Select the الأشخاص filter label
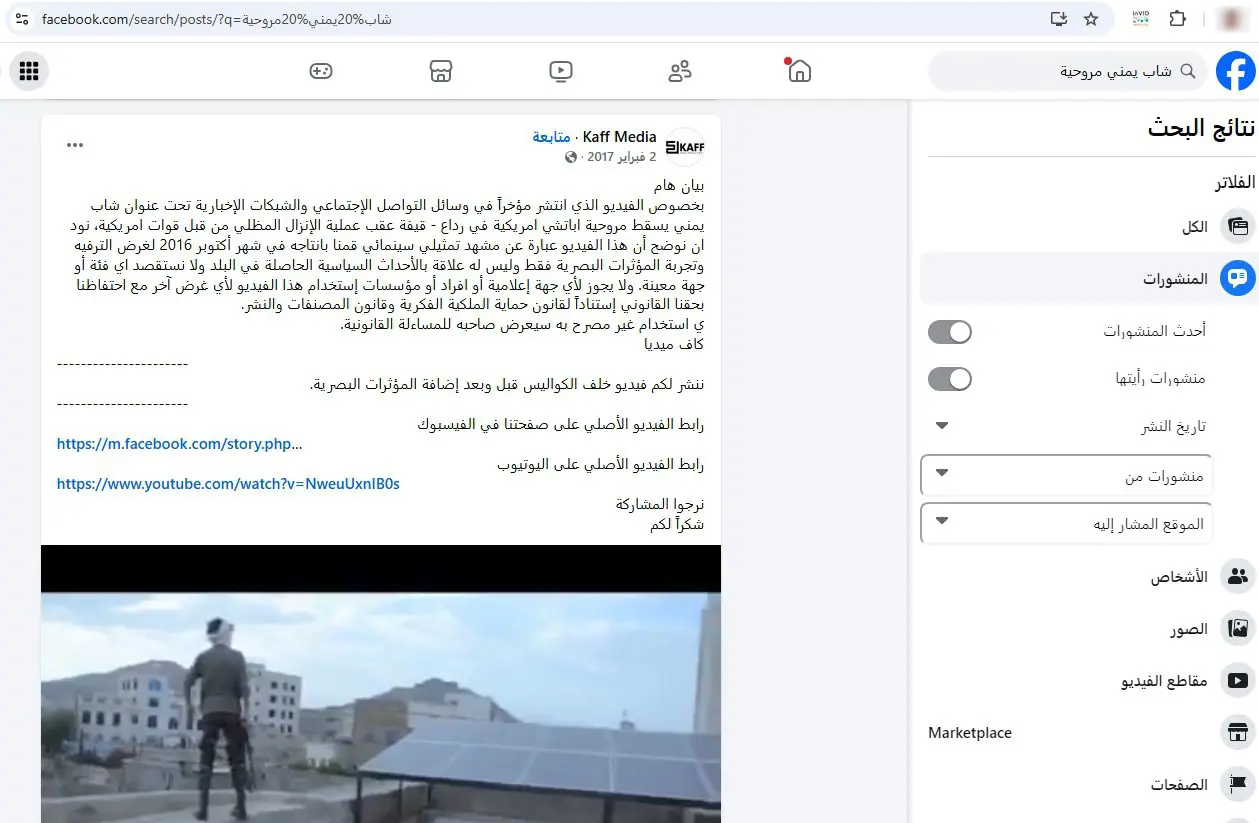The height and width of the screenshot is (823, 1259). tap(1179, 577)
